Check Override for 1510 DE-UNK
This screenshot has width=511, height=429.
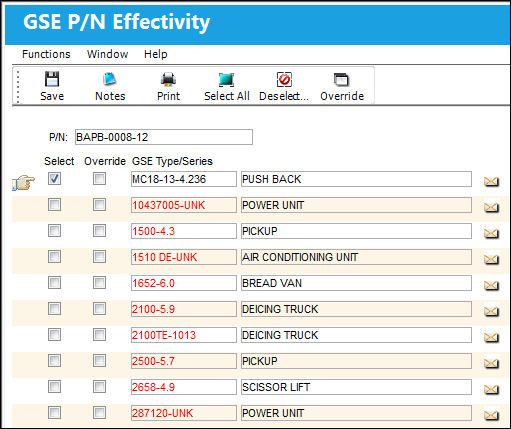tap(99, 257)
